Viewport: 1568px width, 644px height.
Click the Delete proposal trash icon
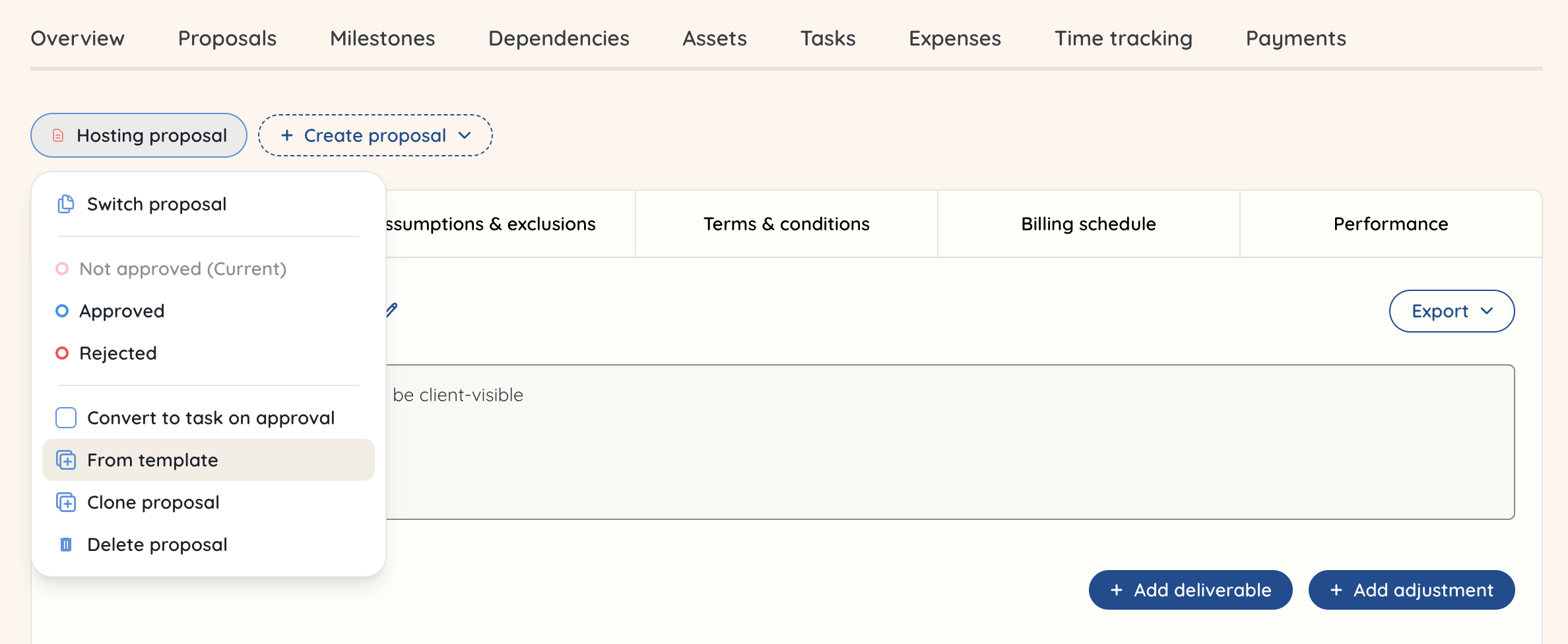pos(65,544)
